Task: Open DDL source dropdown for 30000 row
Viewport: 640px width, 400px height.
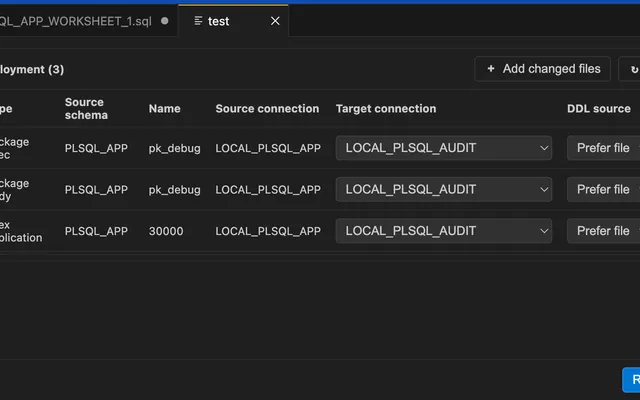Action: click(603, 231)
